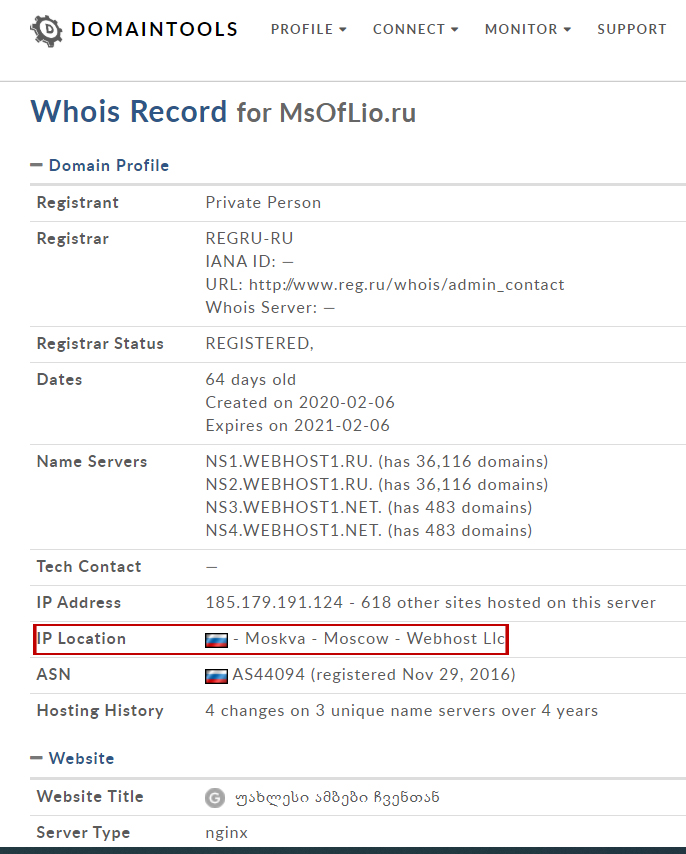The width and height of the screenshot is (686, 854).
Task: Click the 'Registrar Status' row label
Action: pyautogui.click(x=100, y=344)
